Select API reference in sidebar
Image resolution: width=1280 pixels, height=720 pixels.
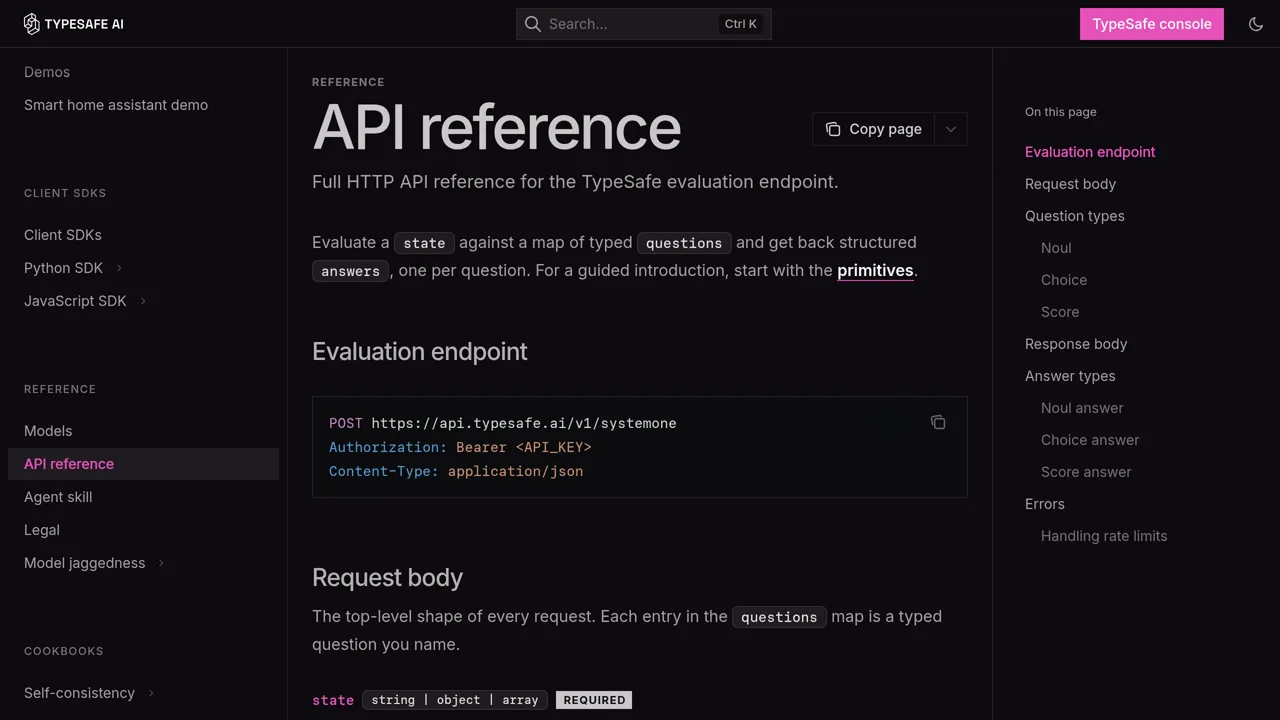(143, 464)
